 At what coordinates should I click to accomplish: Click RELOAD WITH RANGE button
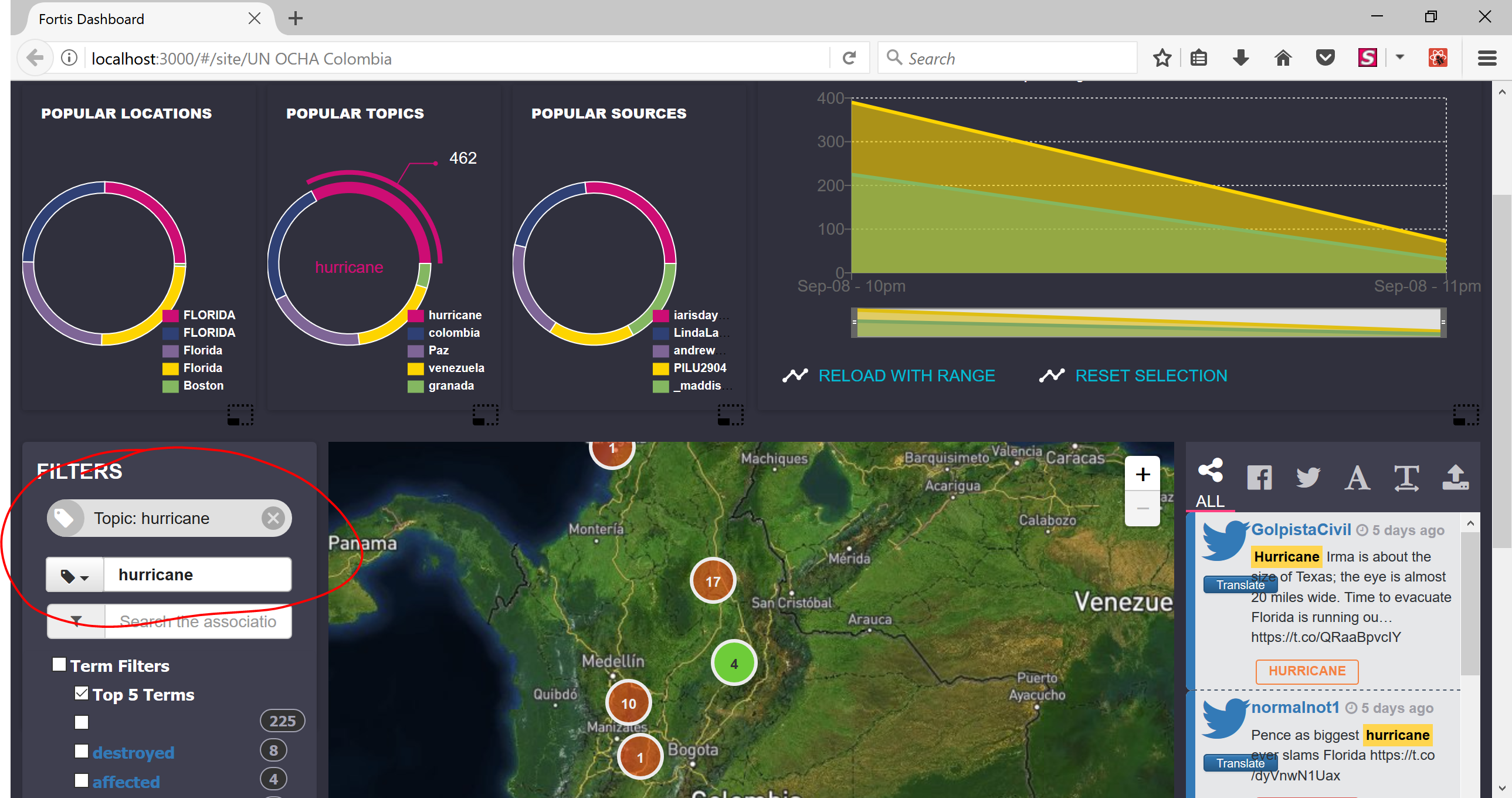pos(906,376)
